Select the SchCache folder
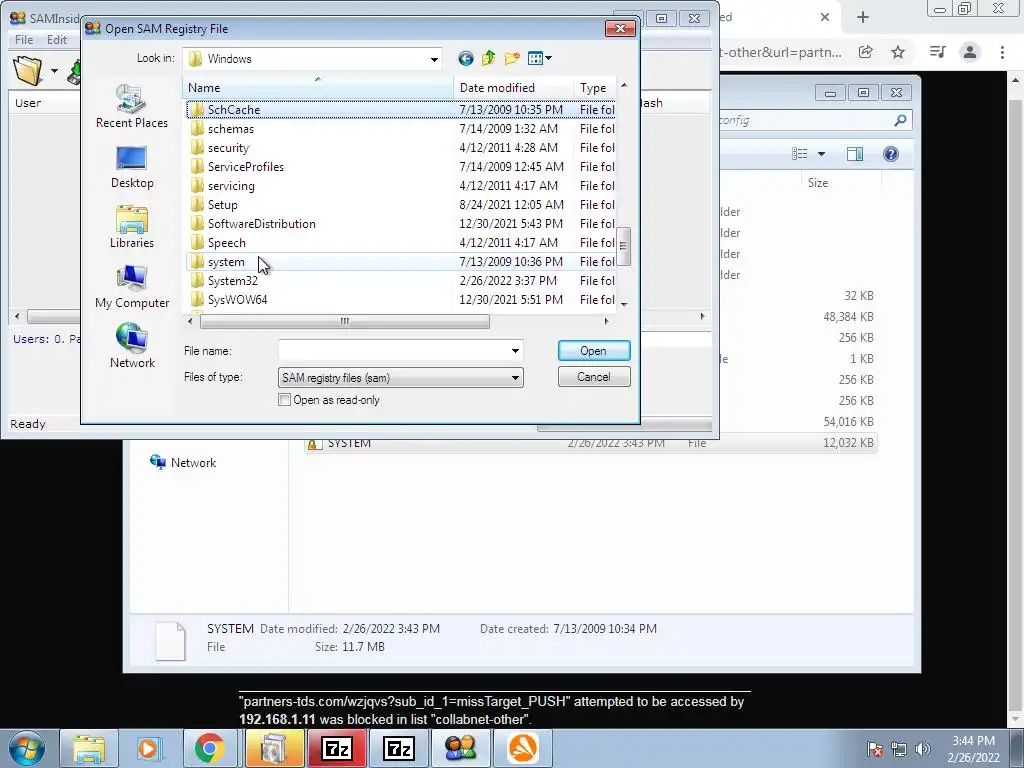This screenshot has width=1024, height=768. coord(400,110)
